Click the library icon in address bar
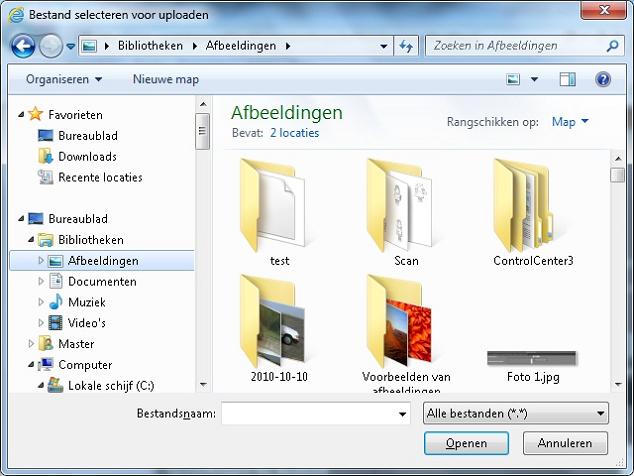This screenshot has height=476, width=634. [89, 46]
